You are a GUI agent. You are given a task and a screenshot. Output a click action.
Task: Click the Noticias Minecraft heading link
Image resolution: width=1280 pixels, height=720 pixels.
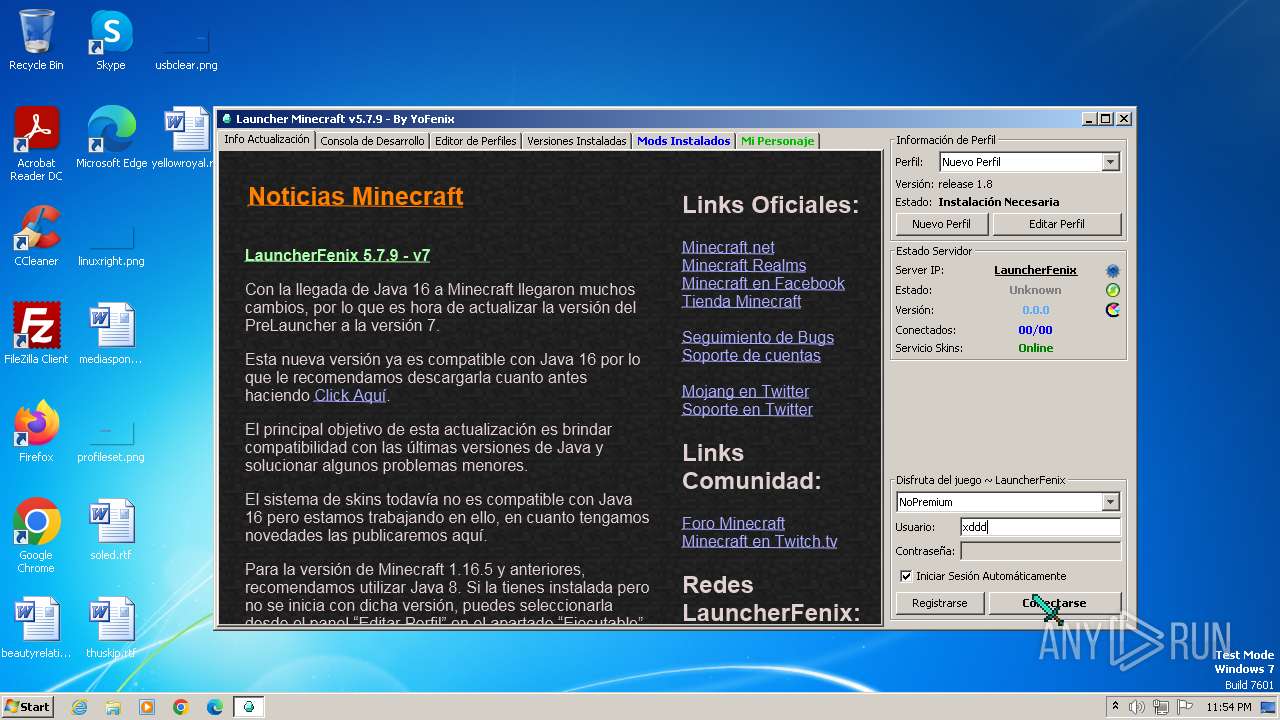pos(355,196)
